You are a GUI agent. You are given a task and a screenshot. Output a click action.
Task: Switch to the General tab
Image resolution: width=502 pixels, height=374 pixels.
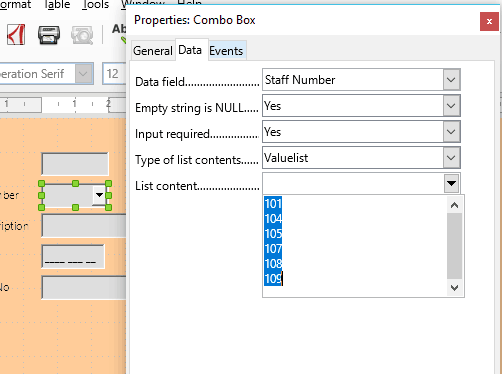(x=153, y=51)
